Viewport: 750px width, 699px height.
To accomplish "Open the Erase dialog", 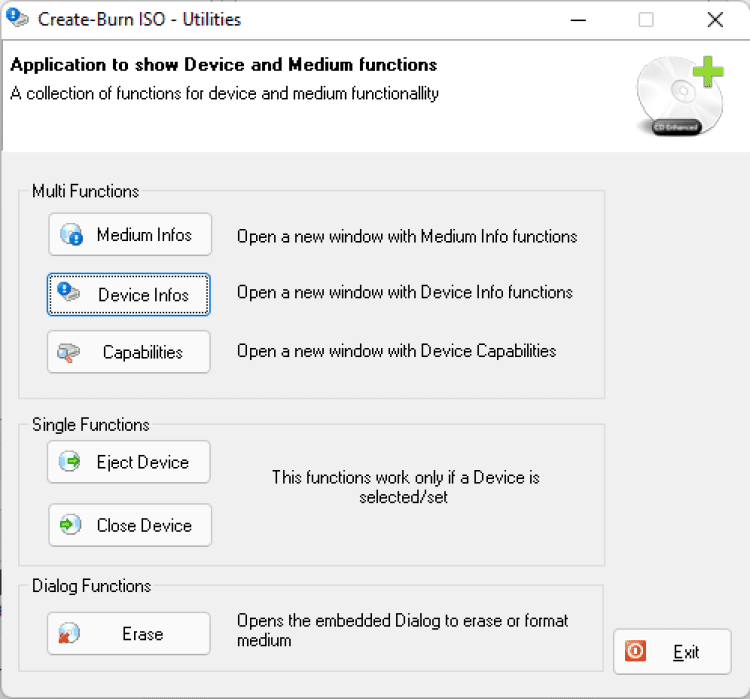I will click(x=129, y=634).
